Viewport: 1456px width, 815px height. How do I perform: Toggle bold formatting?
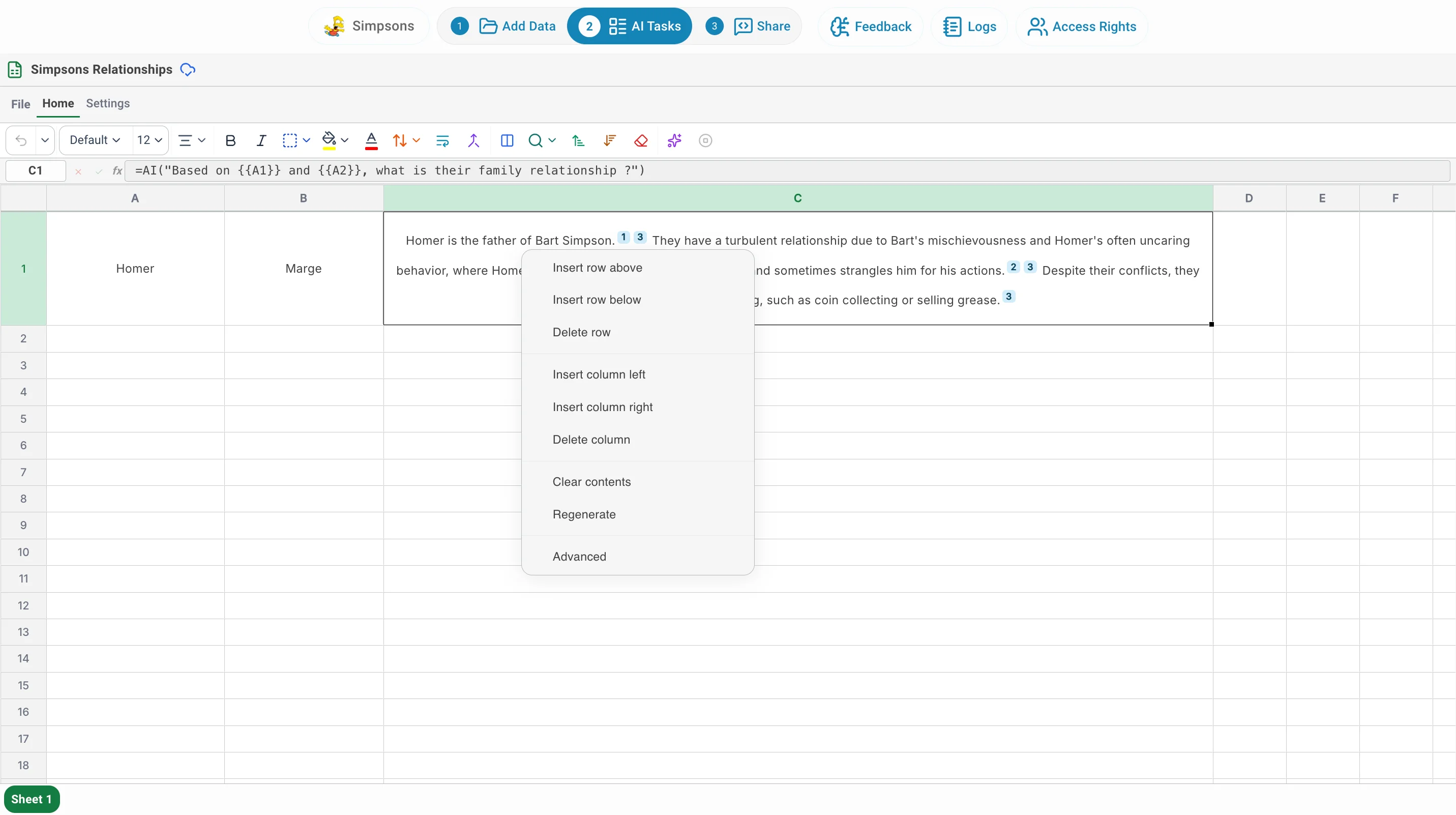(230, 140)
